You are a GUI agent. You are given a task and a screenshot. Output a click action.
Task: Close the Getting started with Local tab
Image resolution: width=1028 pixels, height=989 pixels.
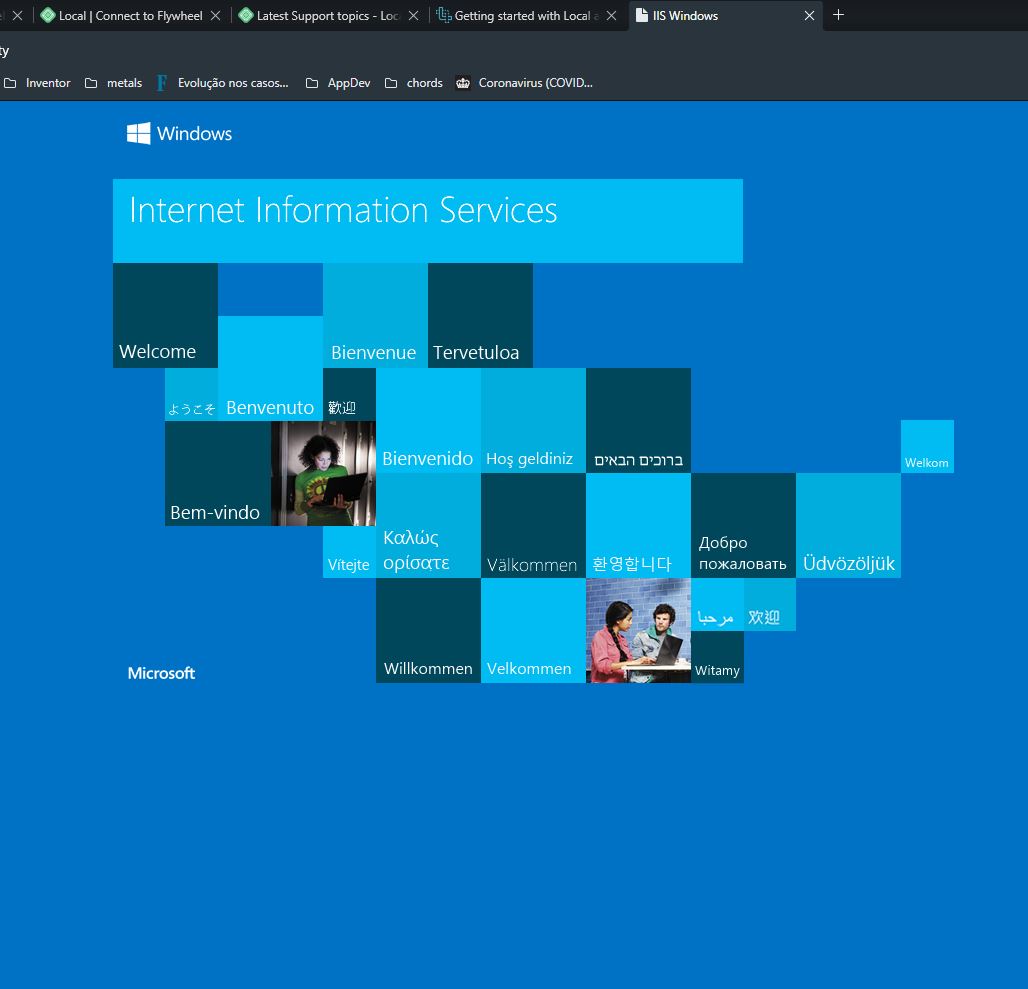click(611, 16)
